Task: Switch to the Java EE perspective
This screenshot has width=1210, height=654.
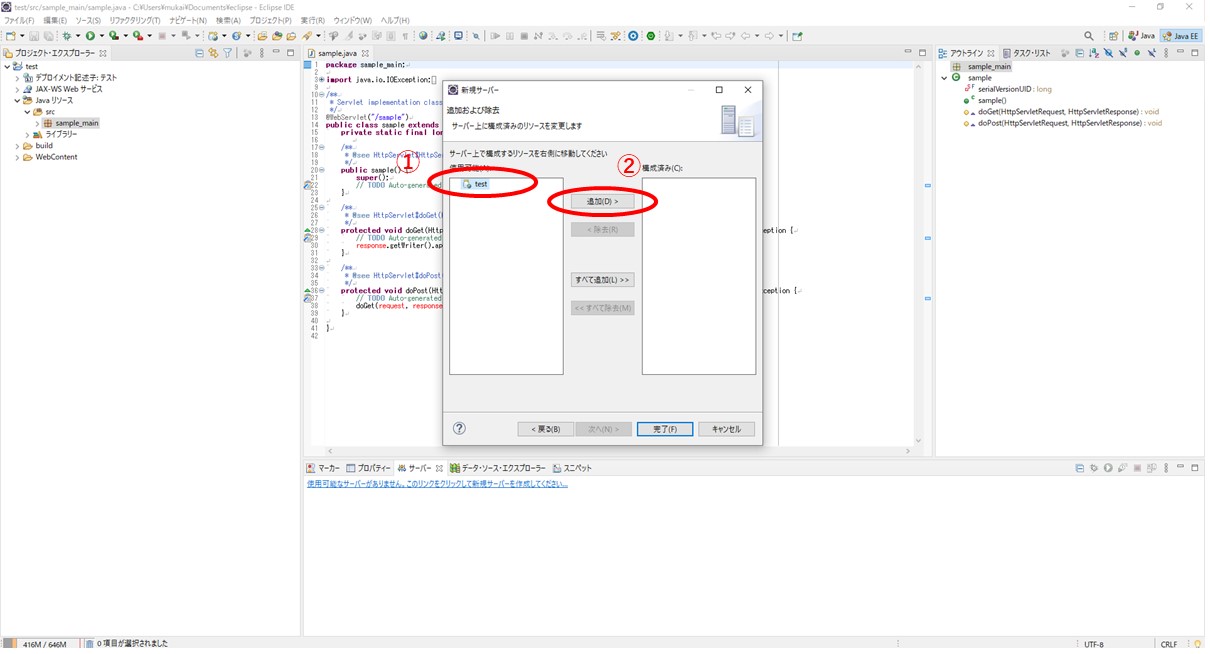Action: tap(1181, 36)
